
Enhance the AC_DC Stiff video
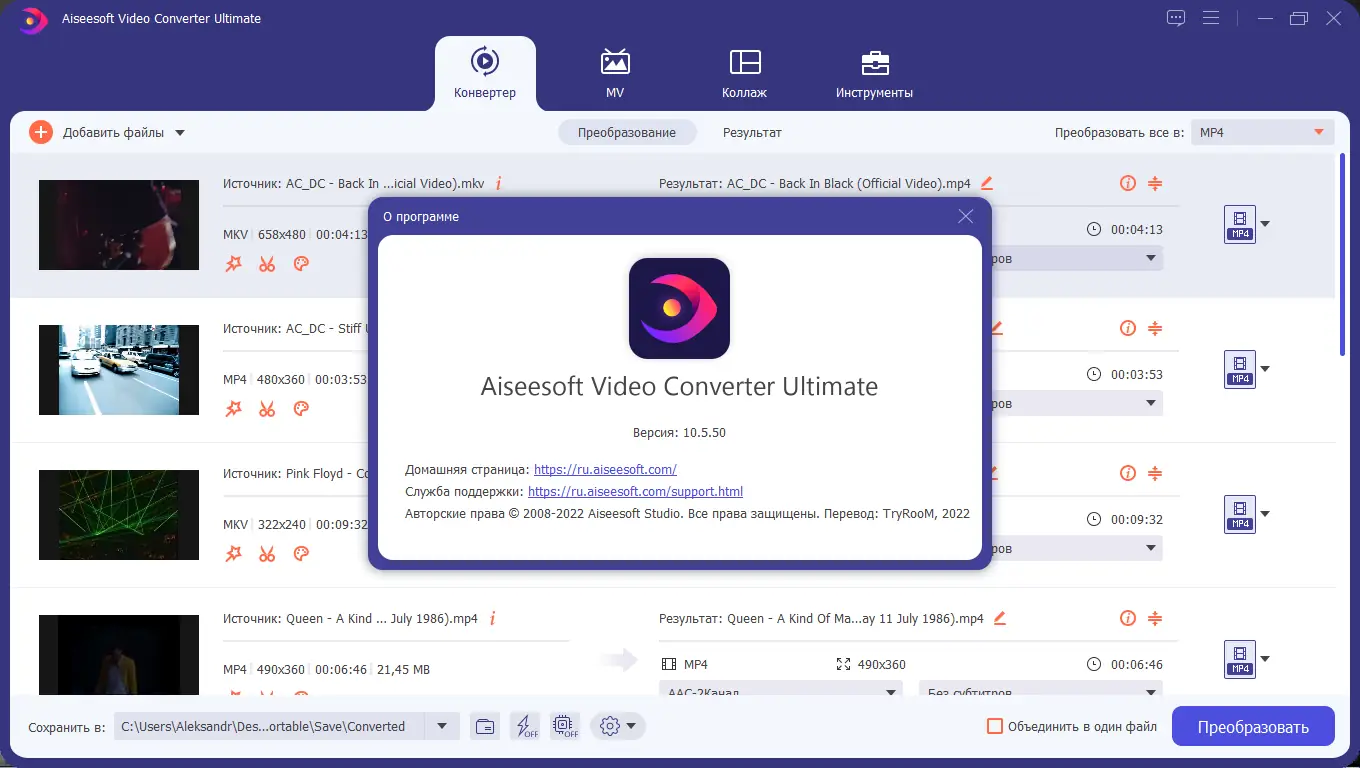tap(234, 409)
